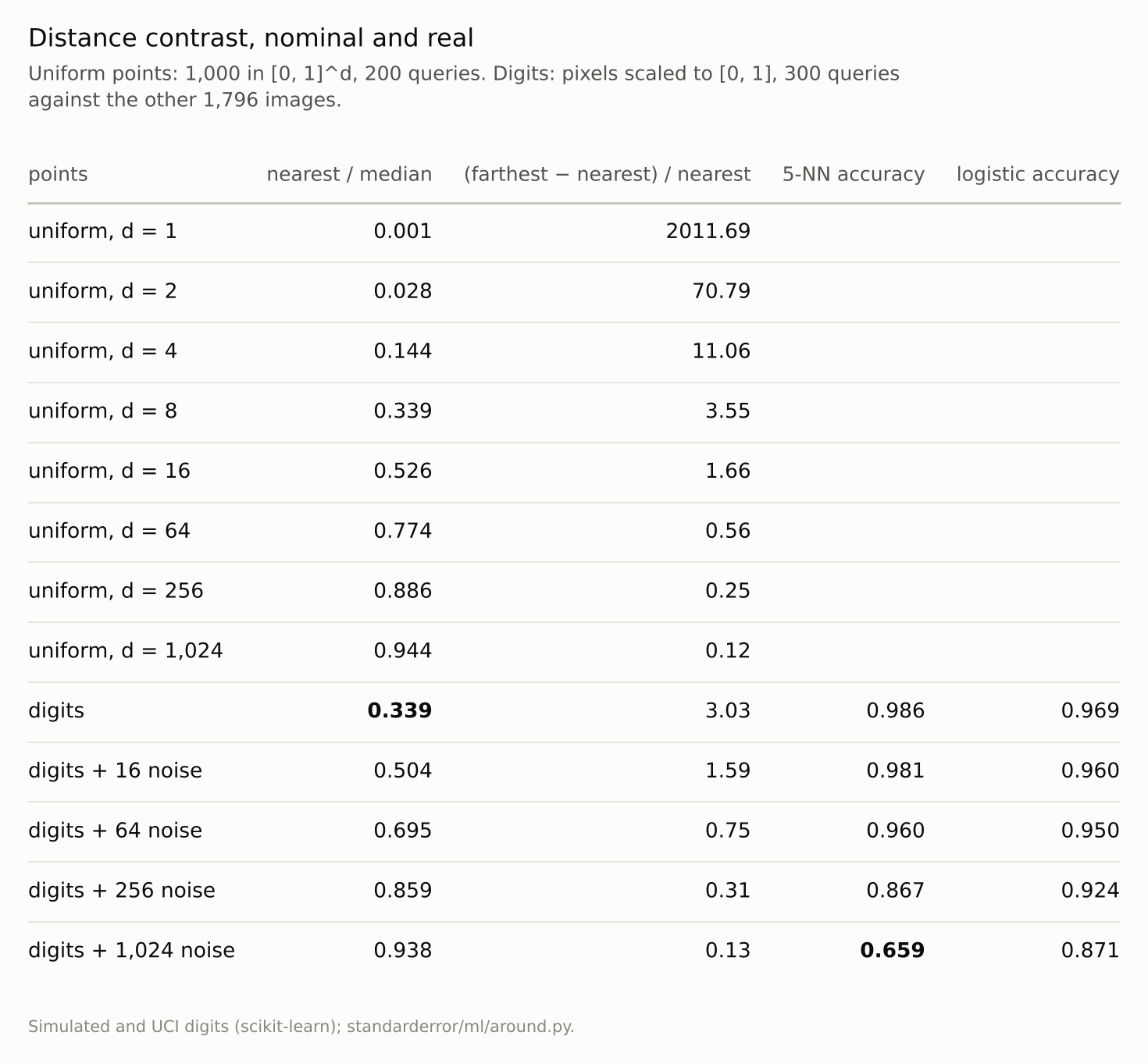Click the 5-NN accuracy value 0.986

tap(896, 711)
